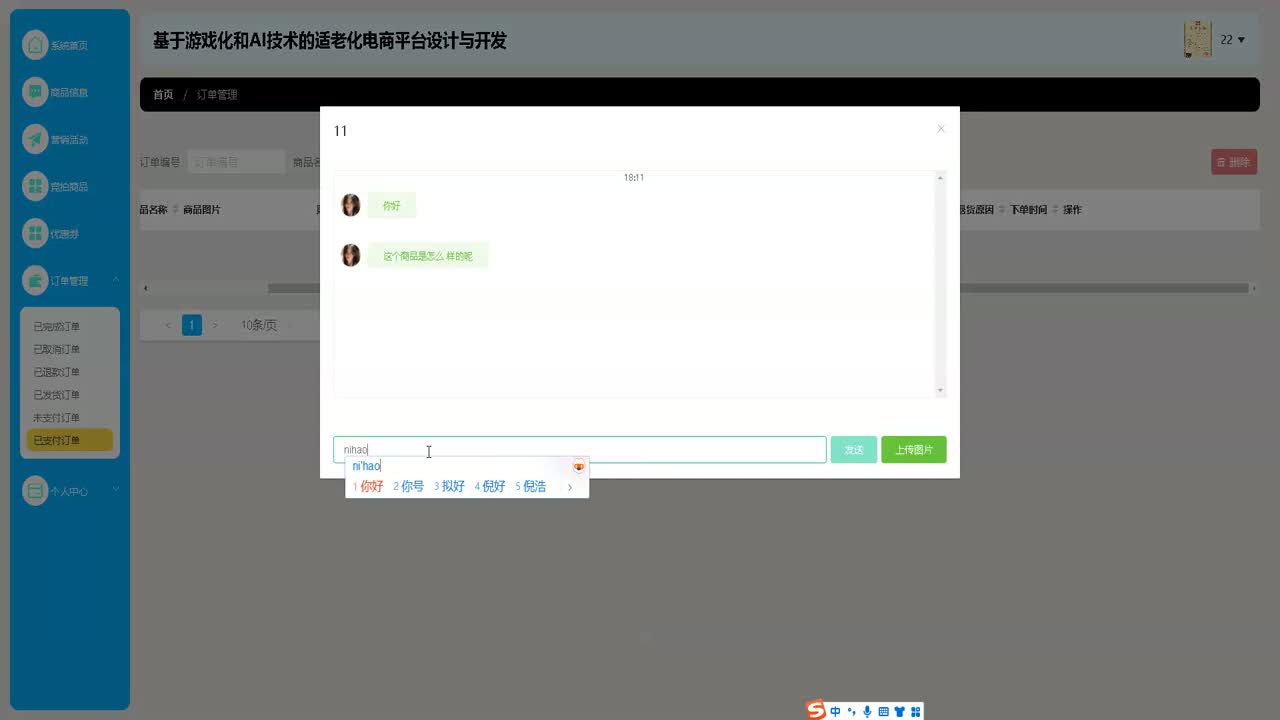The height and width of the screenshot is (720, 1280).
Task: Show next page of IME candidates
Action: point(570,487)
